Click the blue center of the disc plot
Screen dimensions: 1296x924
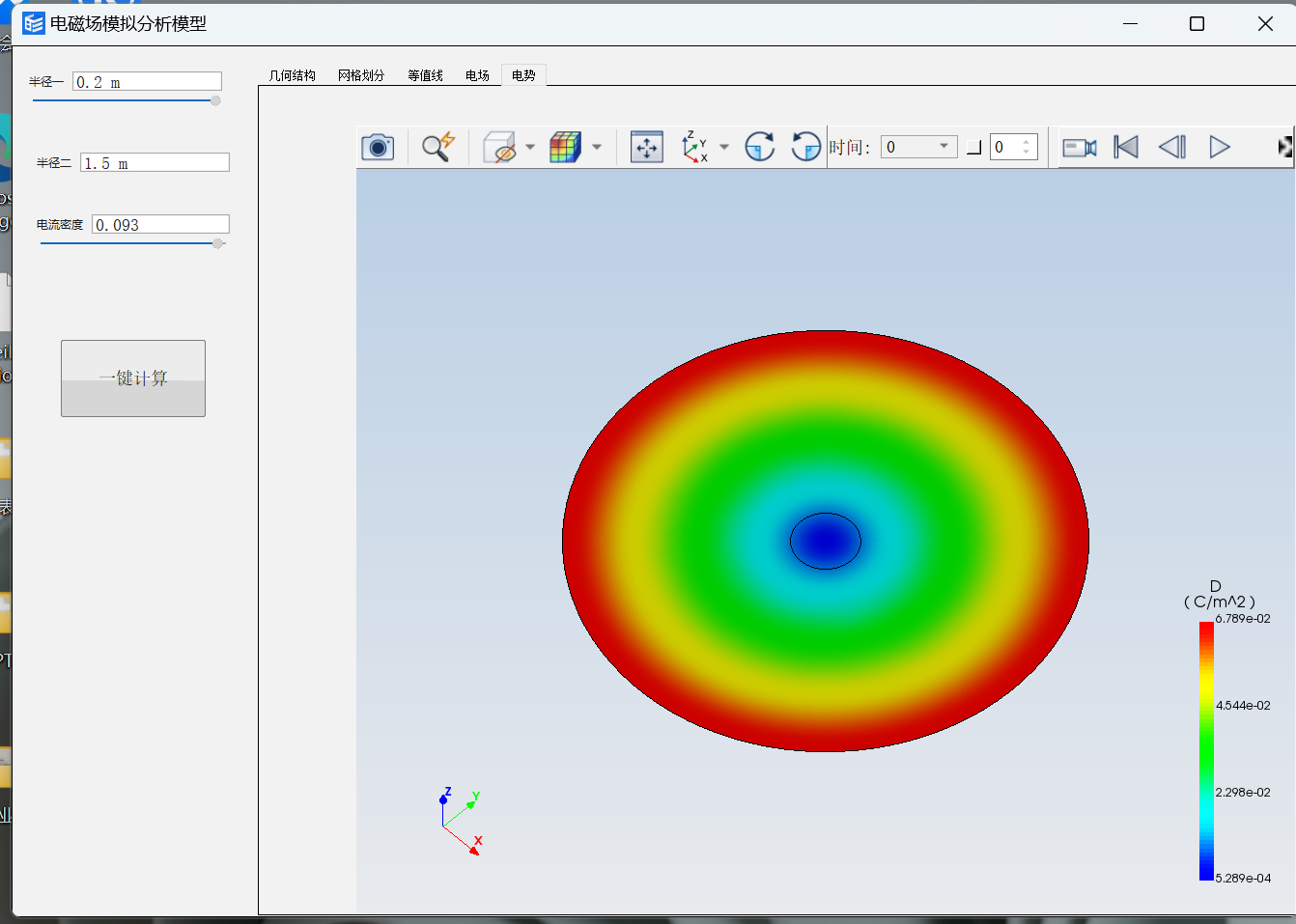click(826, 541)
